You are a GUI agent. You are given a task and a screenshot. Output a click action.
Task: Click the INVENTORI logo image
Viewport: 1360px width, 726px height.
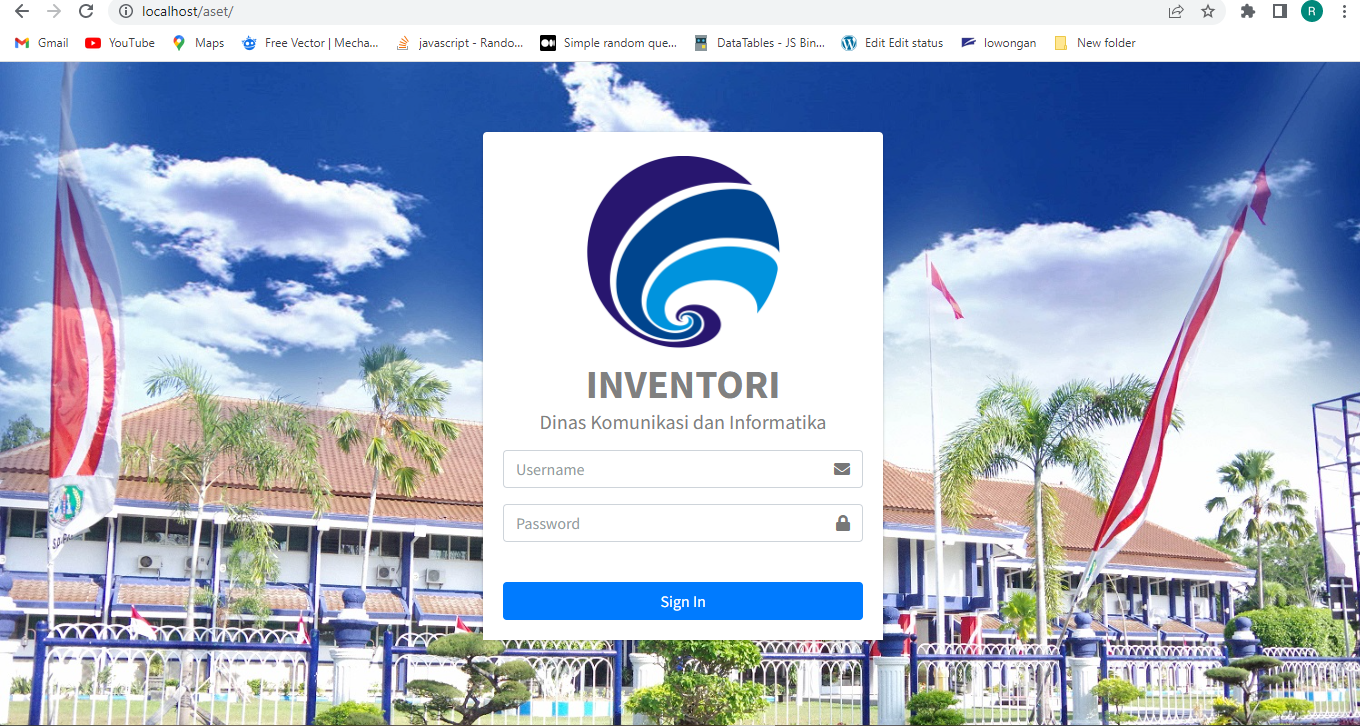tap(683, 252)
